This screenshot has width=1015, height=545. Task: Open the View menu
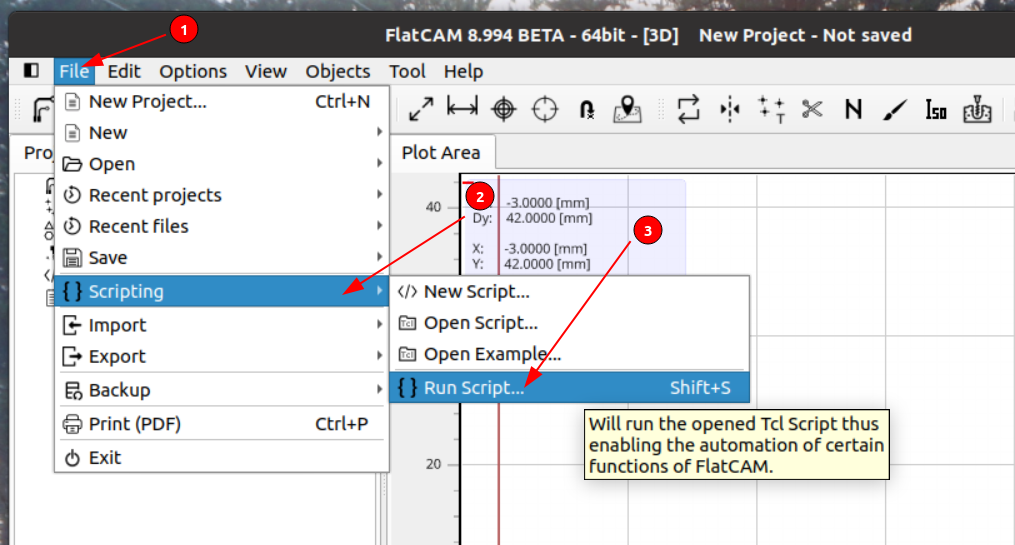pyautogui.click(x=265, y=71)
